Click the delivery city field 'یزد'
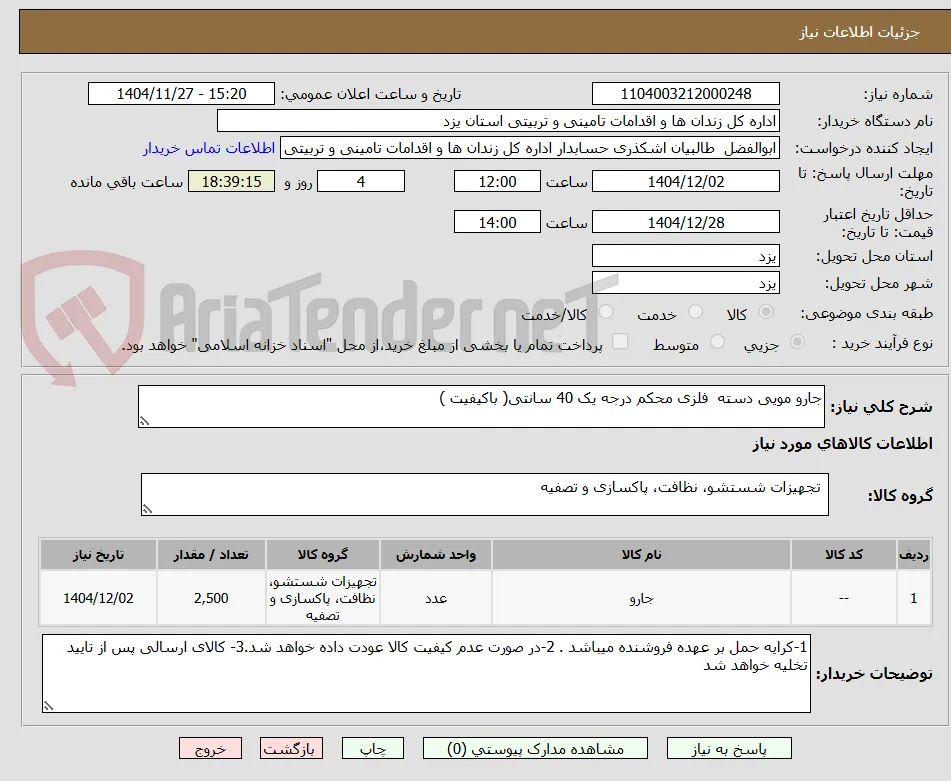Screen dimensions: 951x781 click(x=685, y=283)
